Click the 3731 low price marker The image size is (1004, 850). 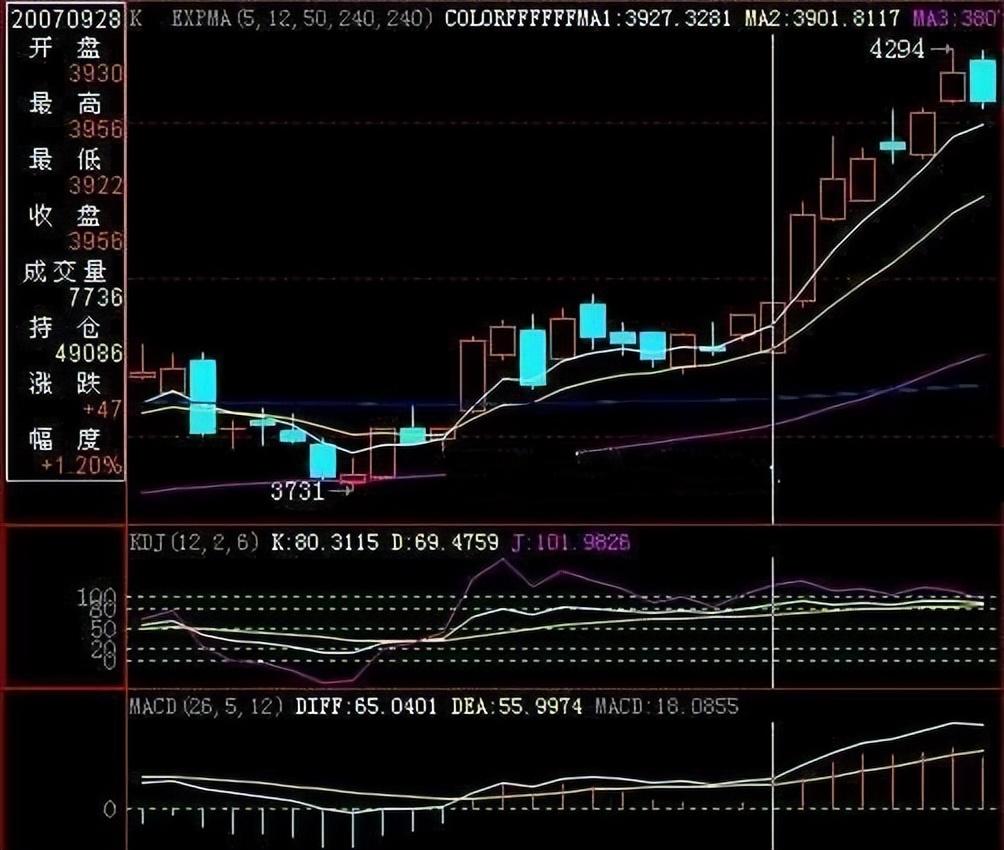coord(297,490)
